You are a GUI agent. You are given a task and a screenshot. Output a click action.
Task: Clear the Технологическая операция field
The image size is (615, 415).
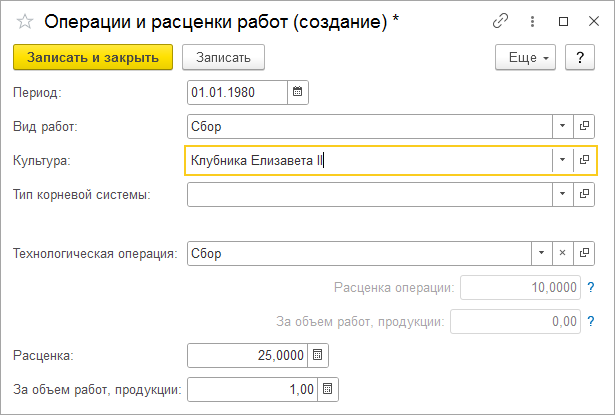(563, 253)
